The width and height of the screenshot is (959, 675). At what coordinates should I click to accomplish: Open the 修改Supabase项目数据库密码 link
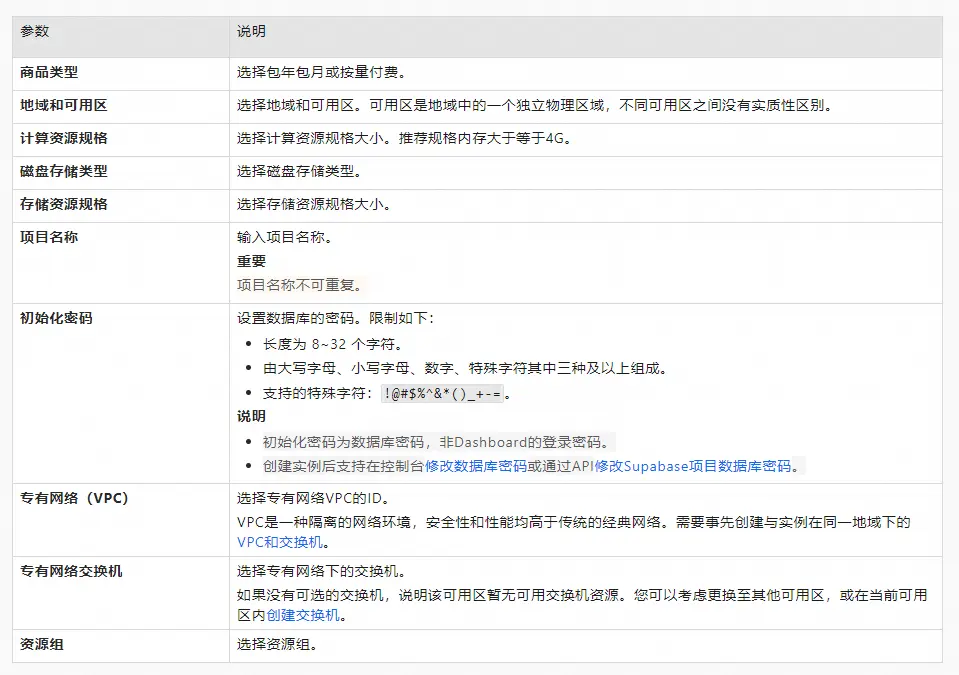[x=692, y=467]
